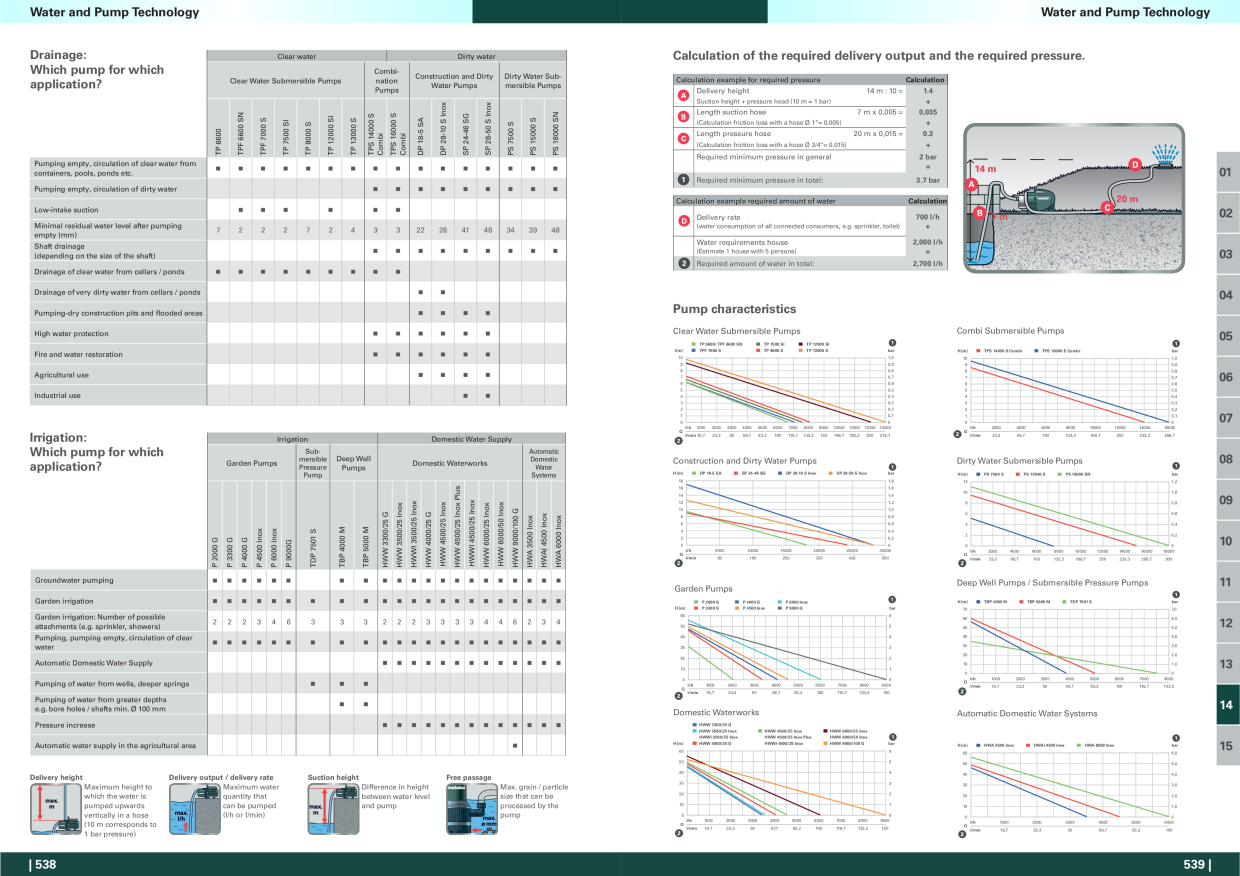
Task: Click the sprinkler spray graphic in the illustration
Action: [1166, 156]
